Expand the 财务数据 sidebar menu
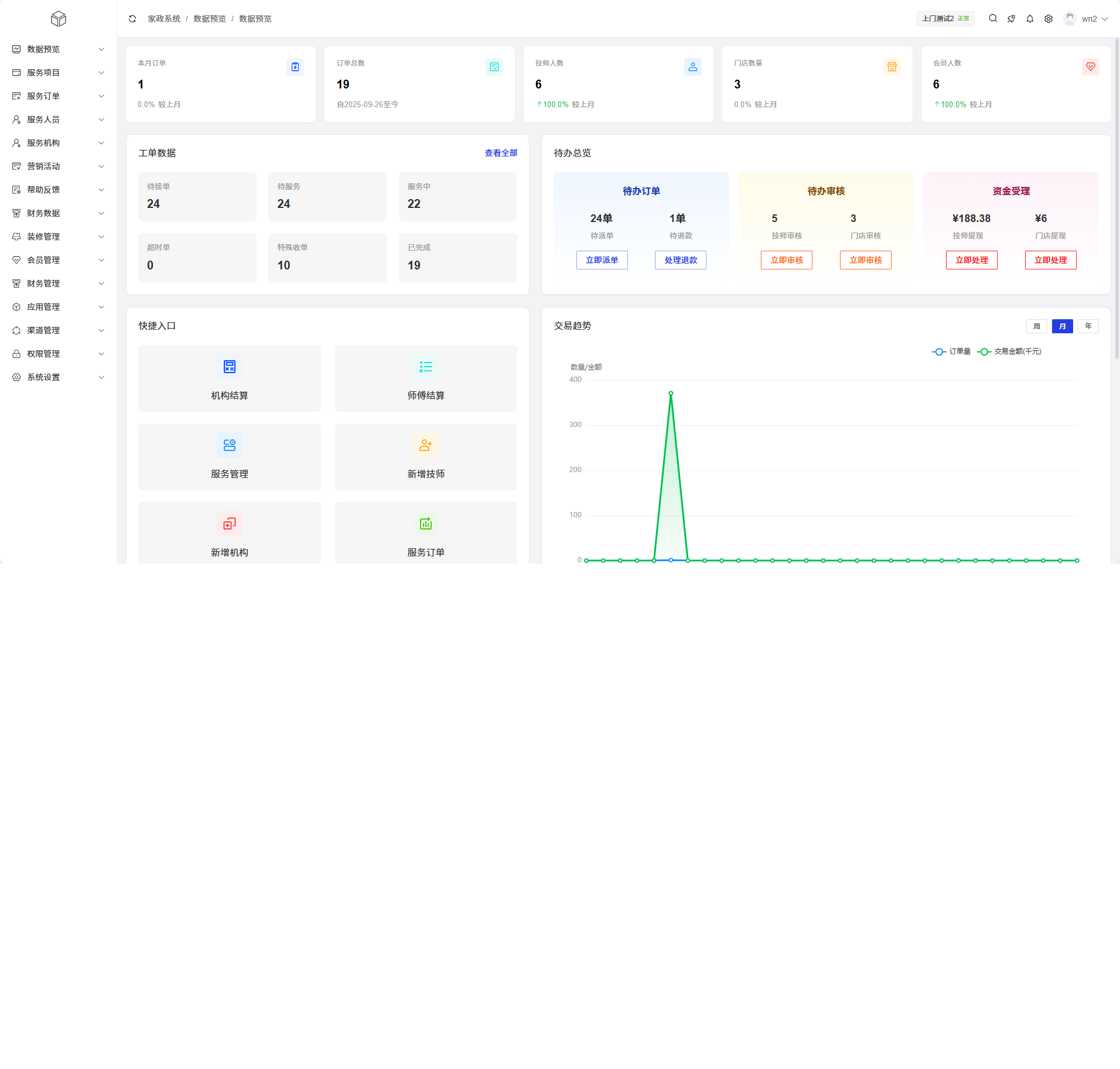This screenshot has width=1120, height=1069. click(58, 213)
